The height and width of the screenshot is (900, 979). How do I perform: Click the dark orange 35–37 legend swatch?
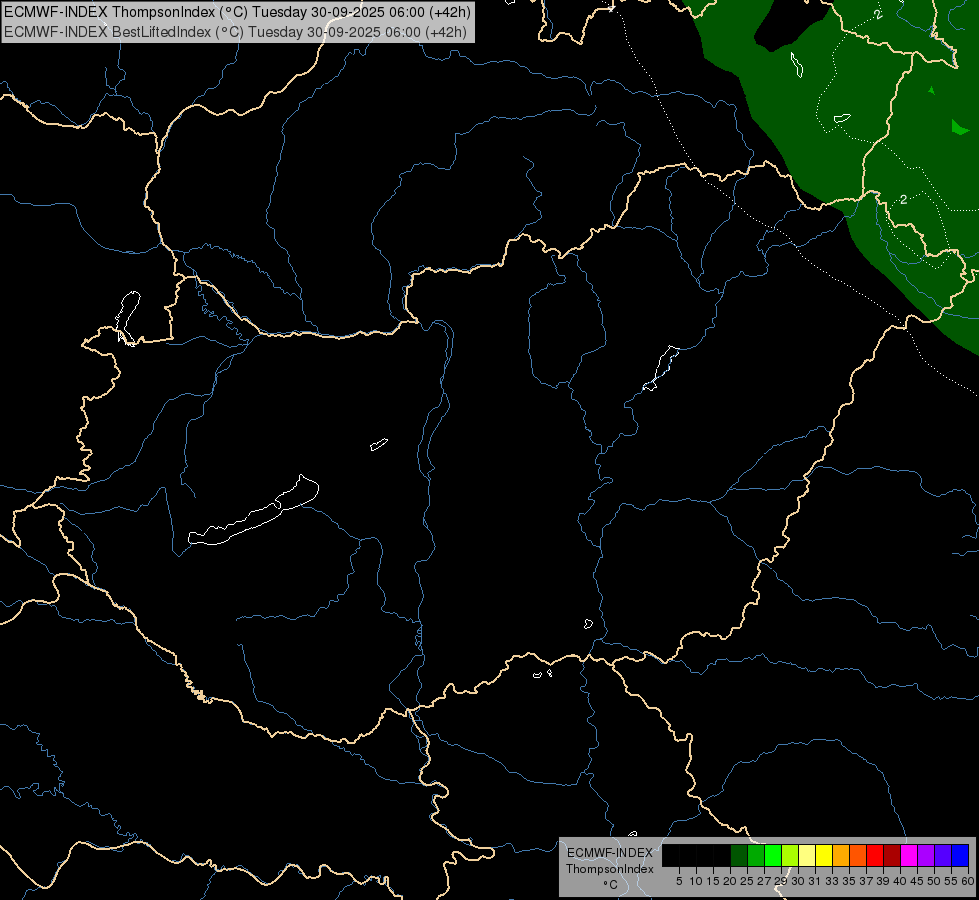click(x=858, y=856)
